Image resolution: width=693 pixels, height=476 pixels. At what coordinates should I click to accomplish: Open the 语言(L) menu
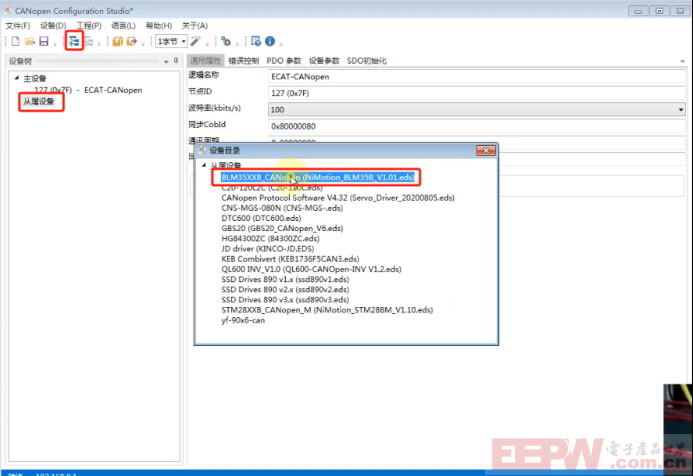point(123,26)
